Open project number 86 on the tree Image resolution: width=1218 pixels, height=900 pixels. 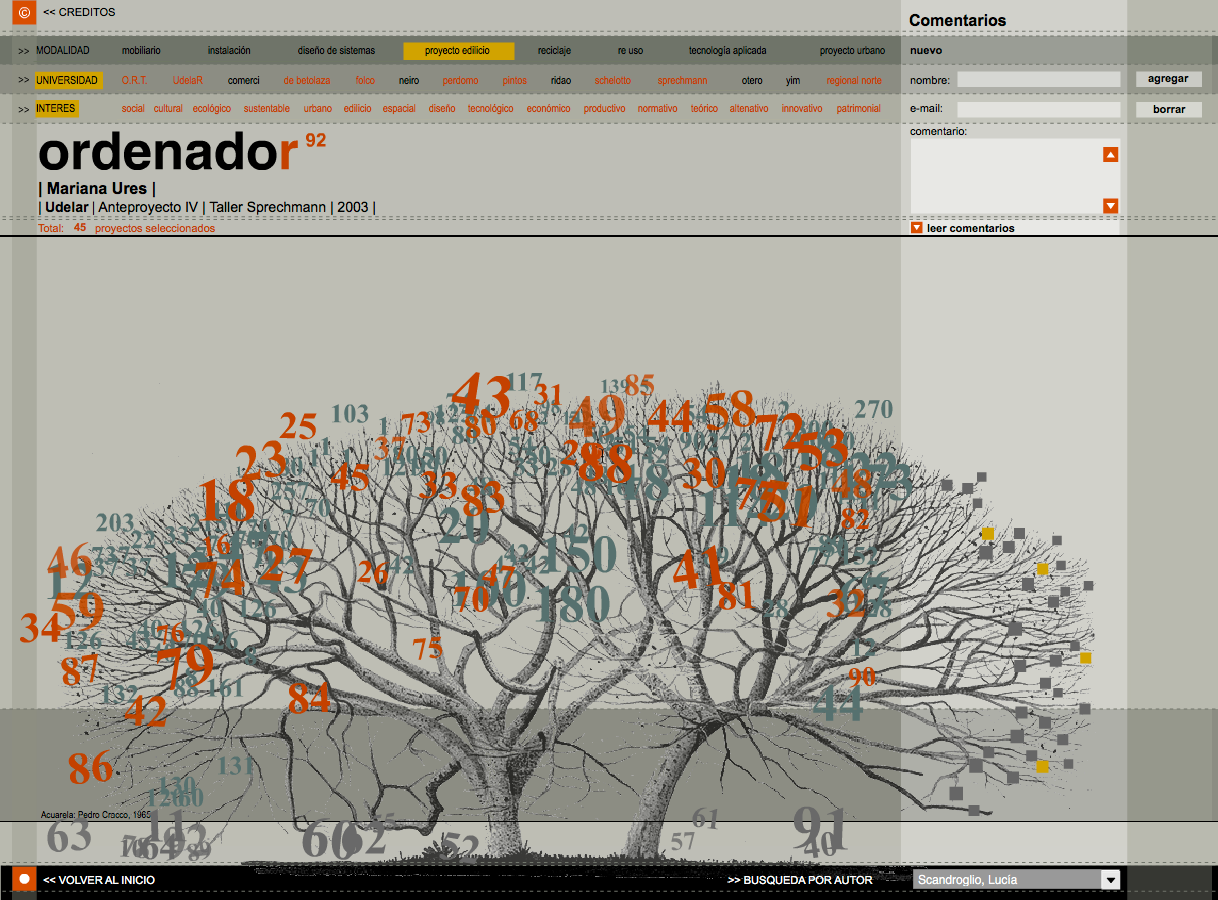coord(90,768)
